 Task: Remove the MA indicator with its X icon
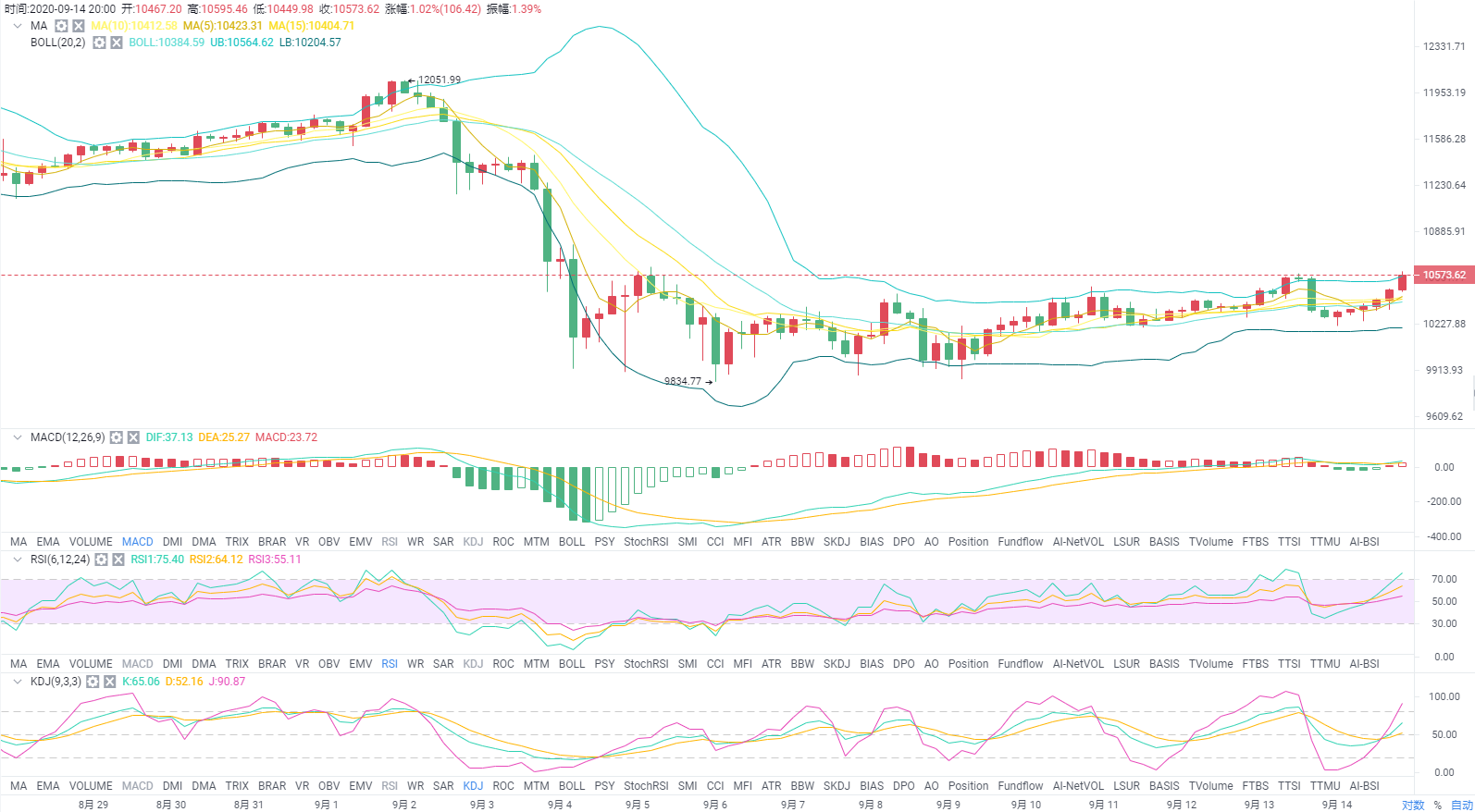(x=79, y=26)
